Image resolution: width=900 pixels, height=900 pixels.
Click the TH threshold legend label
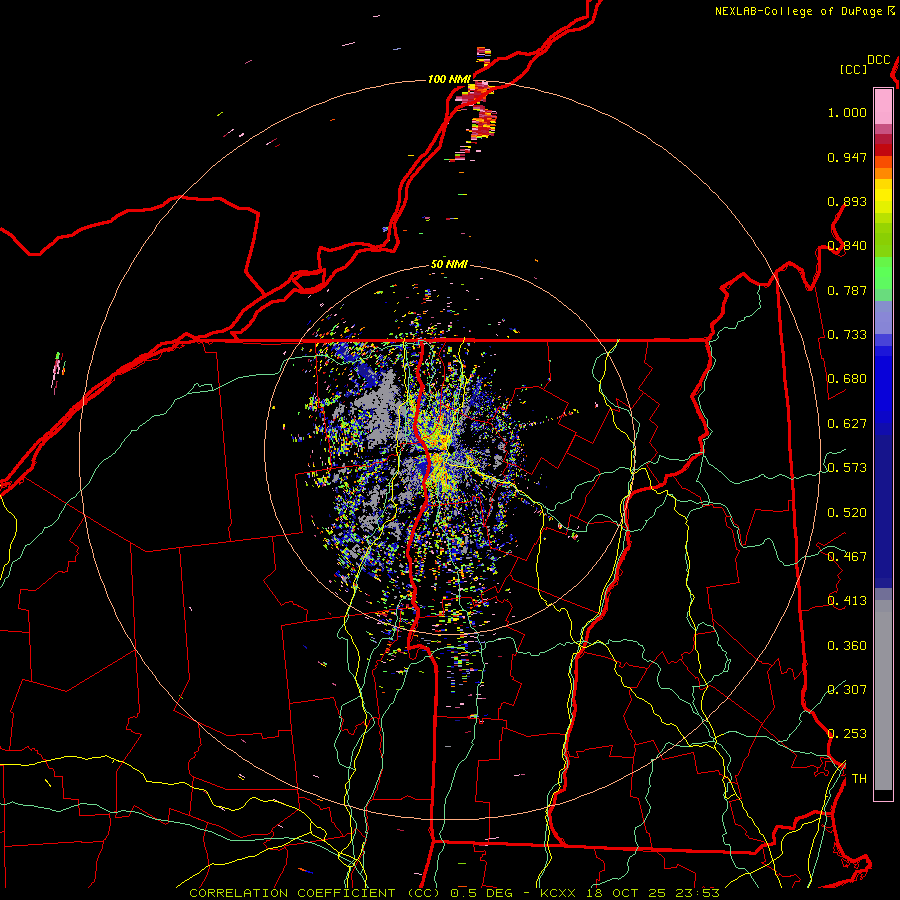point(859,779)
